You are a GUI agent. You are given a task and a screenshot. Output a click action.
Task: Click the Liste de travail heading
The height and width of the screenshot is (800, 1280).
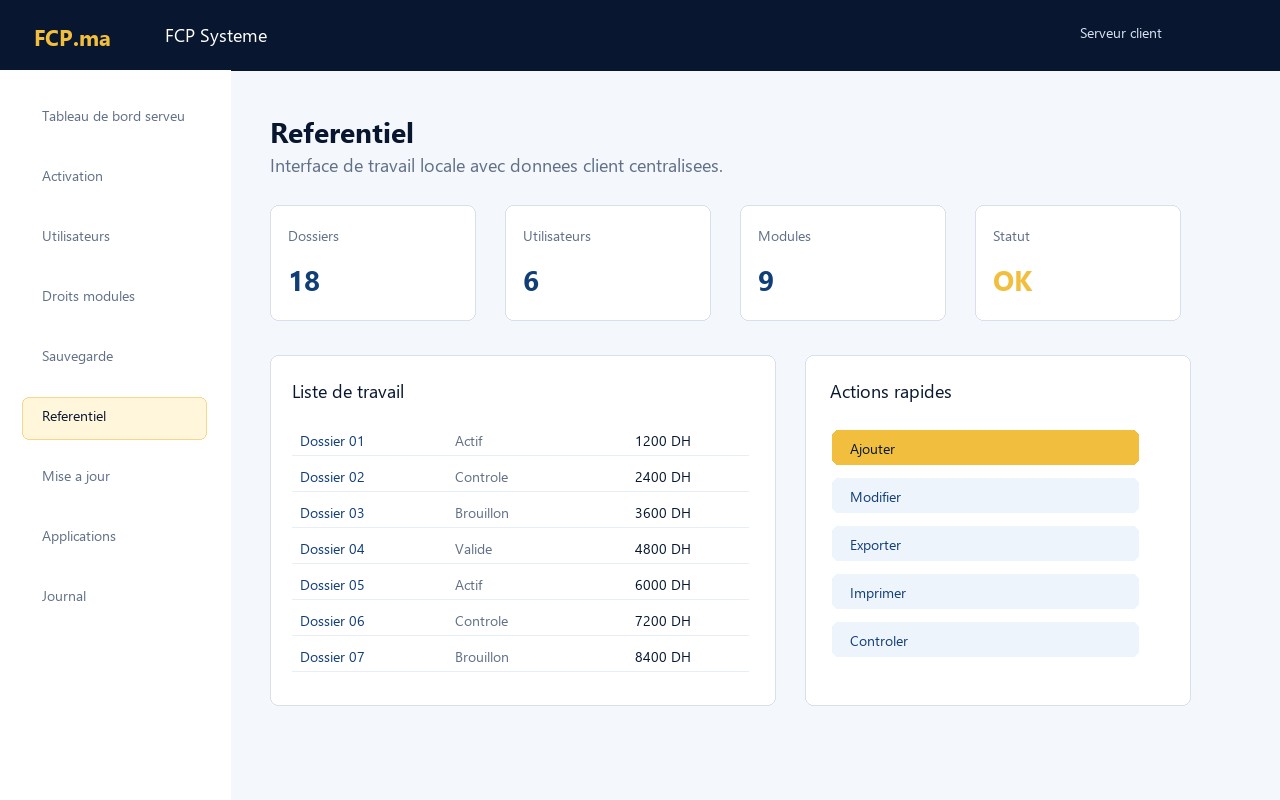[x=348, y=392]
